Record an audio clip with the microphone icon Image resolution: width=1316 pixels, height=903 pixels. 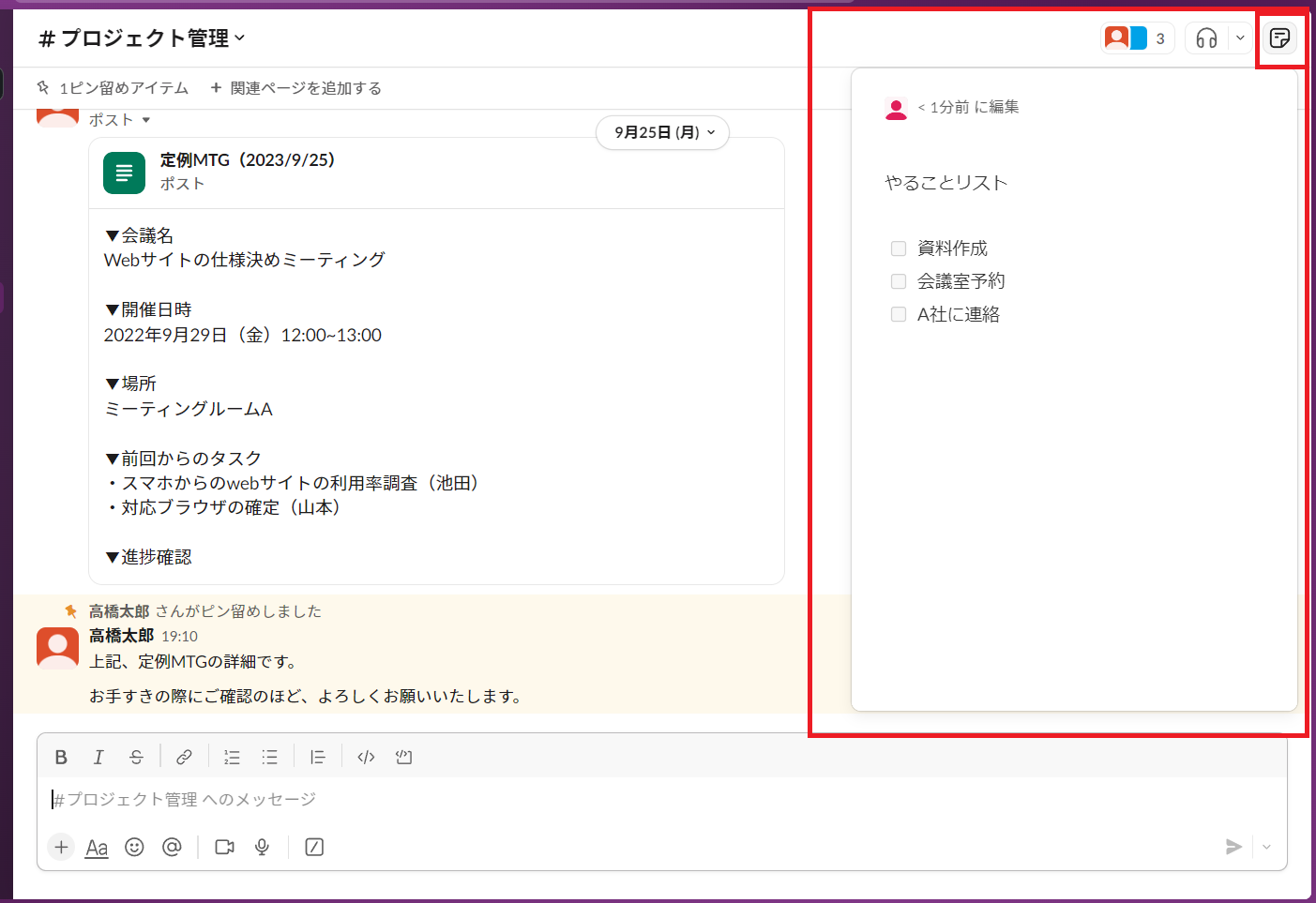tap(261, 847)
